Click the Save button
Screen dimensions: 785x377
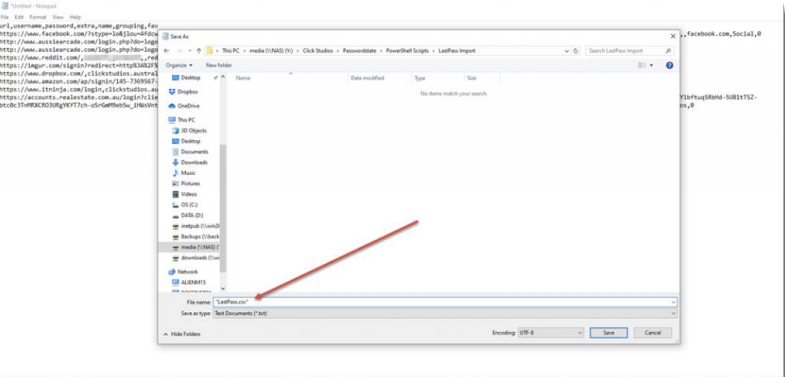[x=609, y=333]
